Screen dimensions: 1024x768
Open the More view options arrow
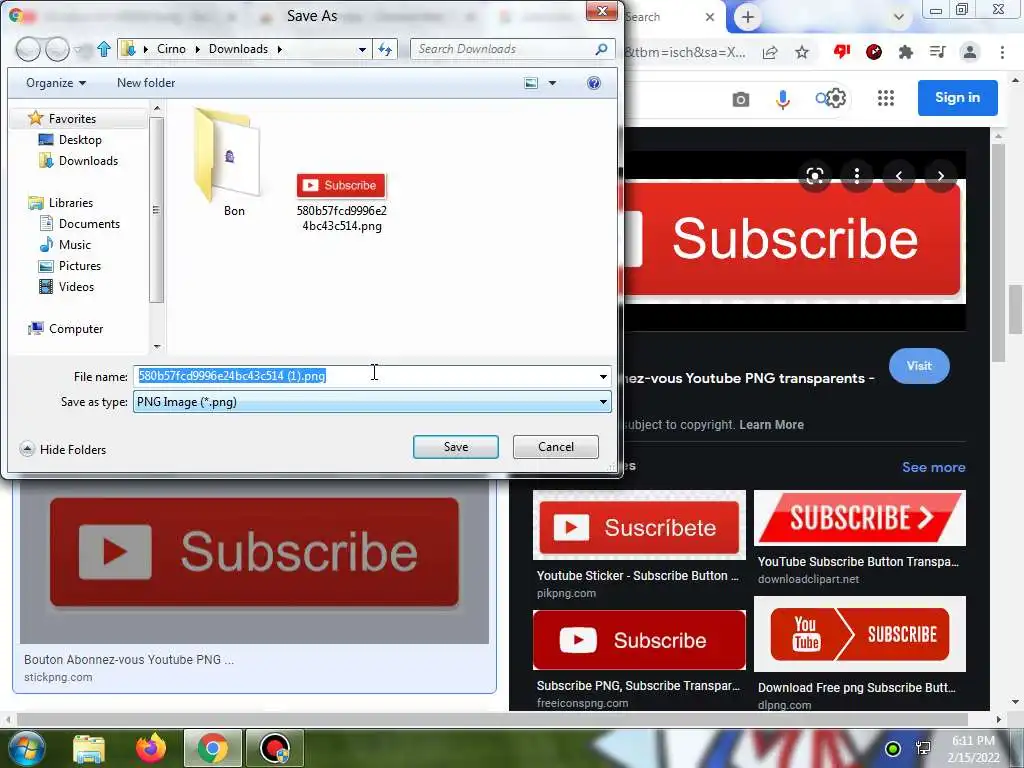click(552, 83)
